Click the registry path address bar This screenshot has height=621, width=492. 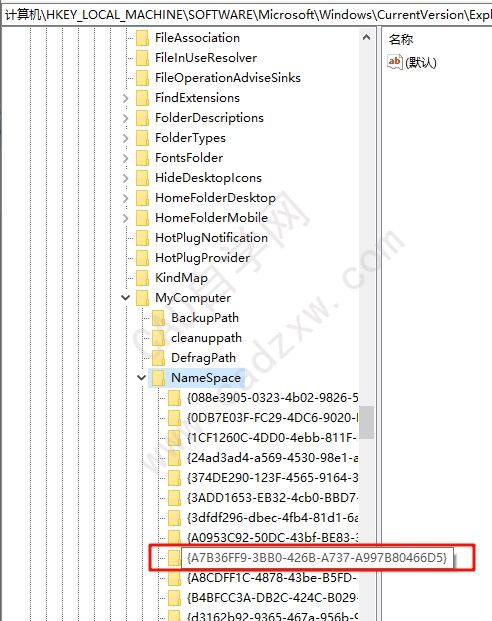246,15
